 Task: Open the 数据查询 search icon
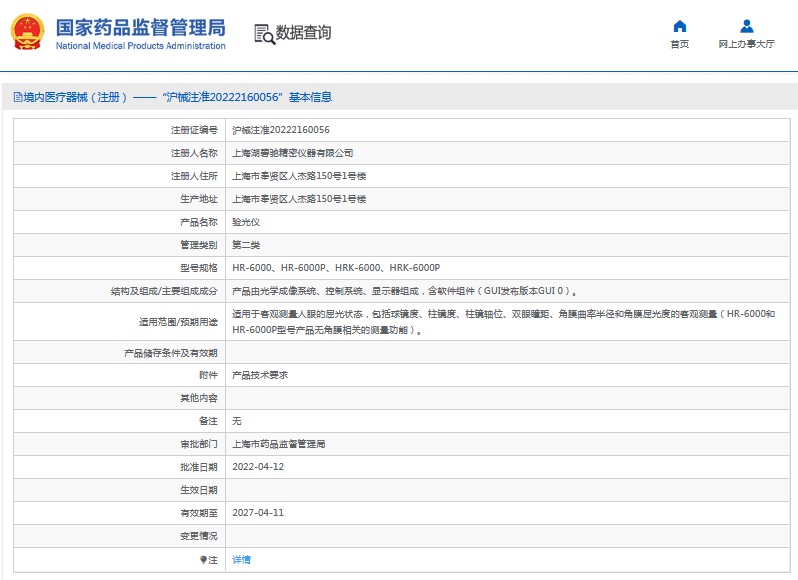(x=264, y=34)
